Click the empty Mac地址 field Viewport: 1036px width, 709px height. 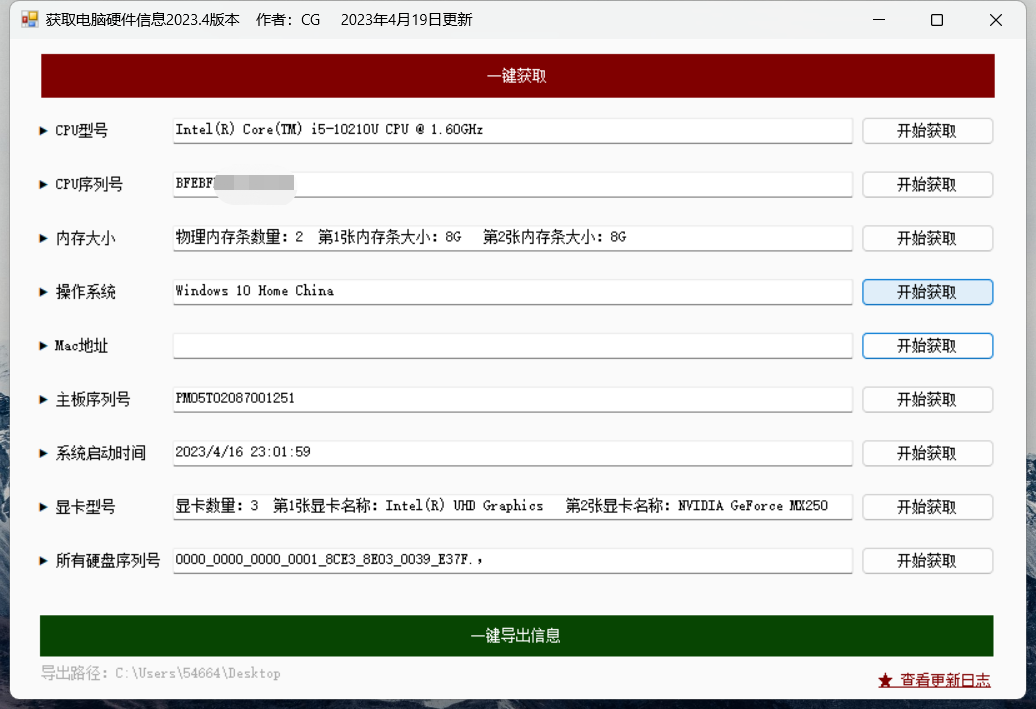pos(513,346)
